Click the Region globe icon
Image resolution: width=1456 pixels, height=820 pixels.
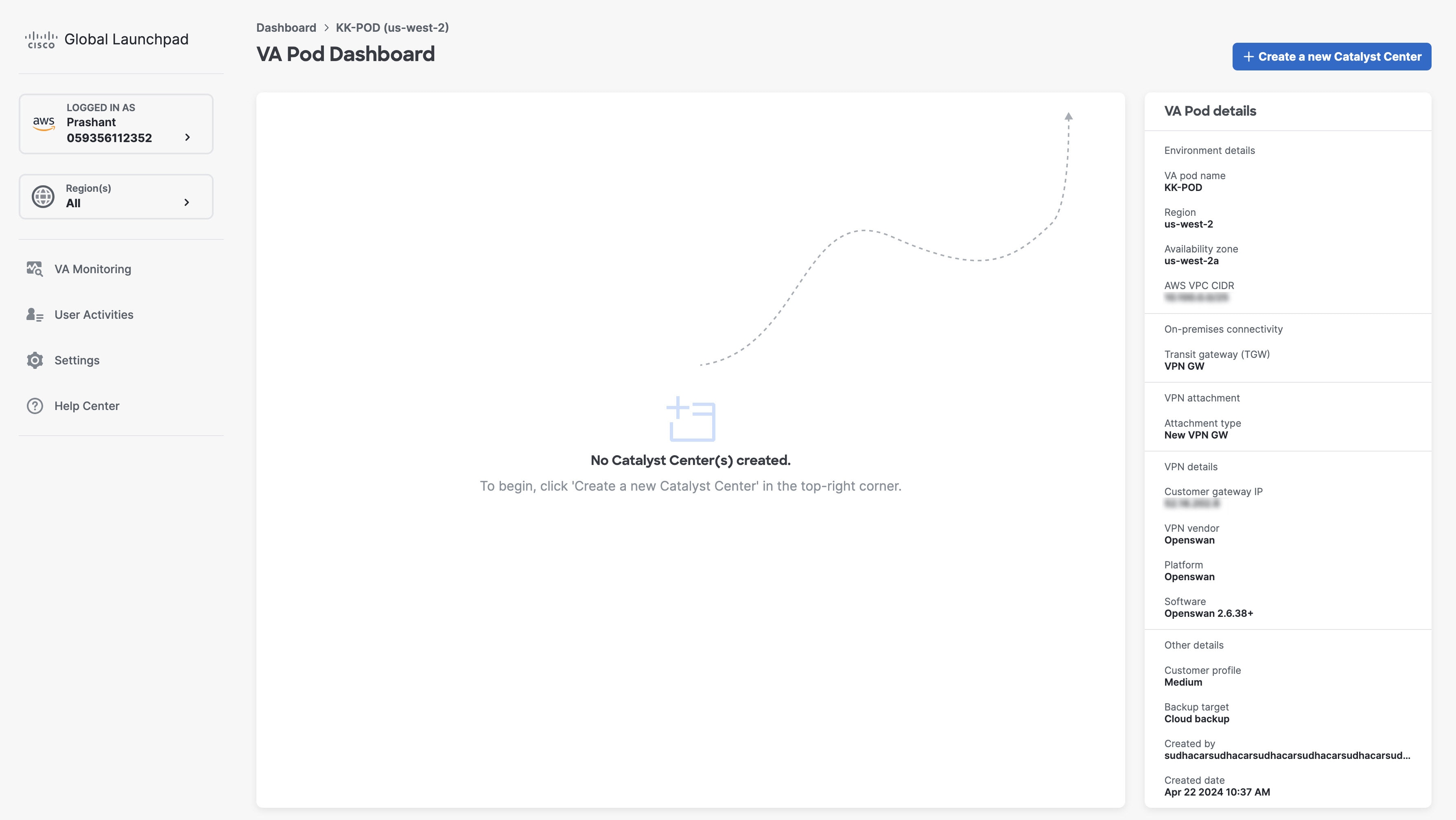point(43,196)
